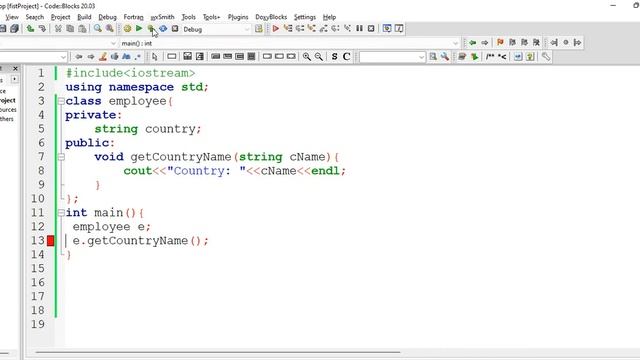
Task: Stop the debugger icon
Action: coord(371,29)
